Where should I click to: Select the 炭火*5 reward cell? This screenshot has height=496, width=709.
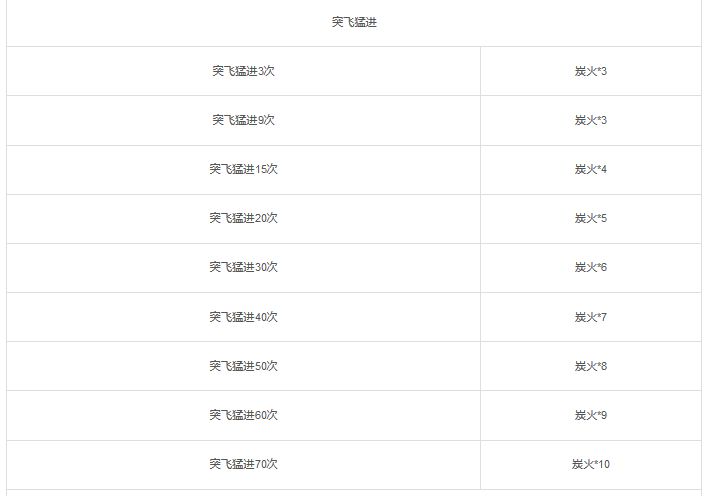click(x=591, y=218)
